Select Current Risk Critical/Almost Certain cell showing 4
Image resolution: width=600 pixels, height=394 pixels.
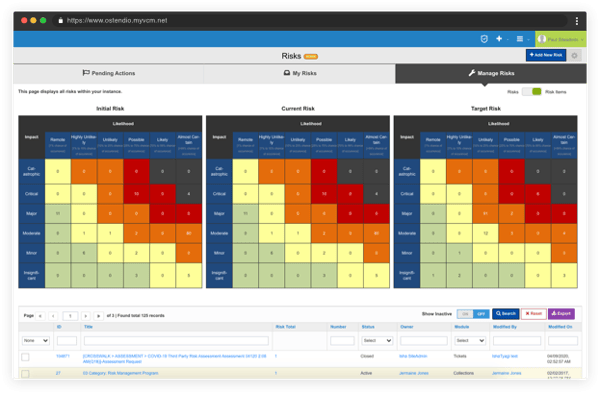pyautogui.click(x=376, y=194)
